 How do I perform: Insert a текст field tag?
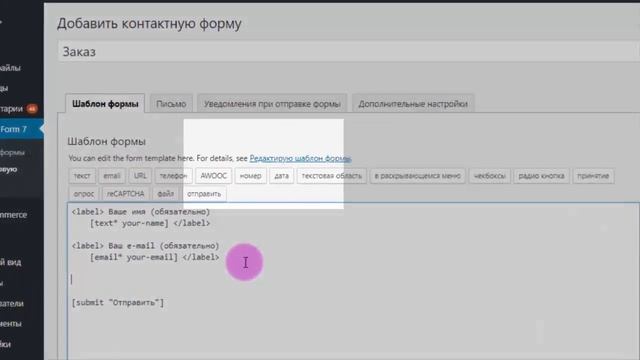pyautogui.click(x=82, y=176)
